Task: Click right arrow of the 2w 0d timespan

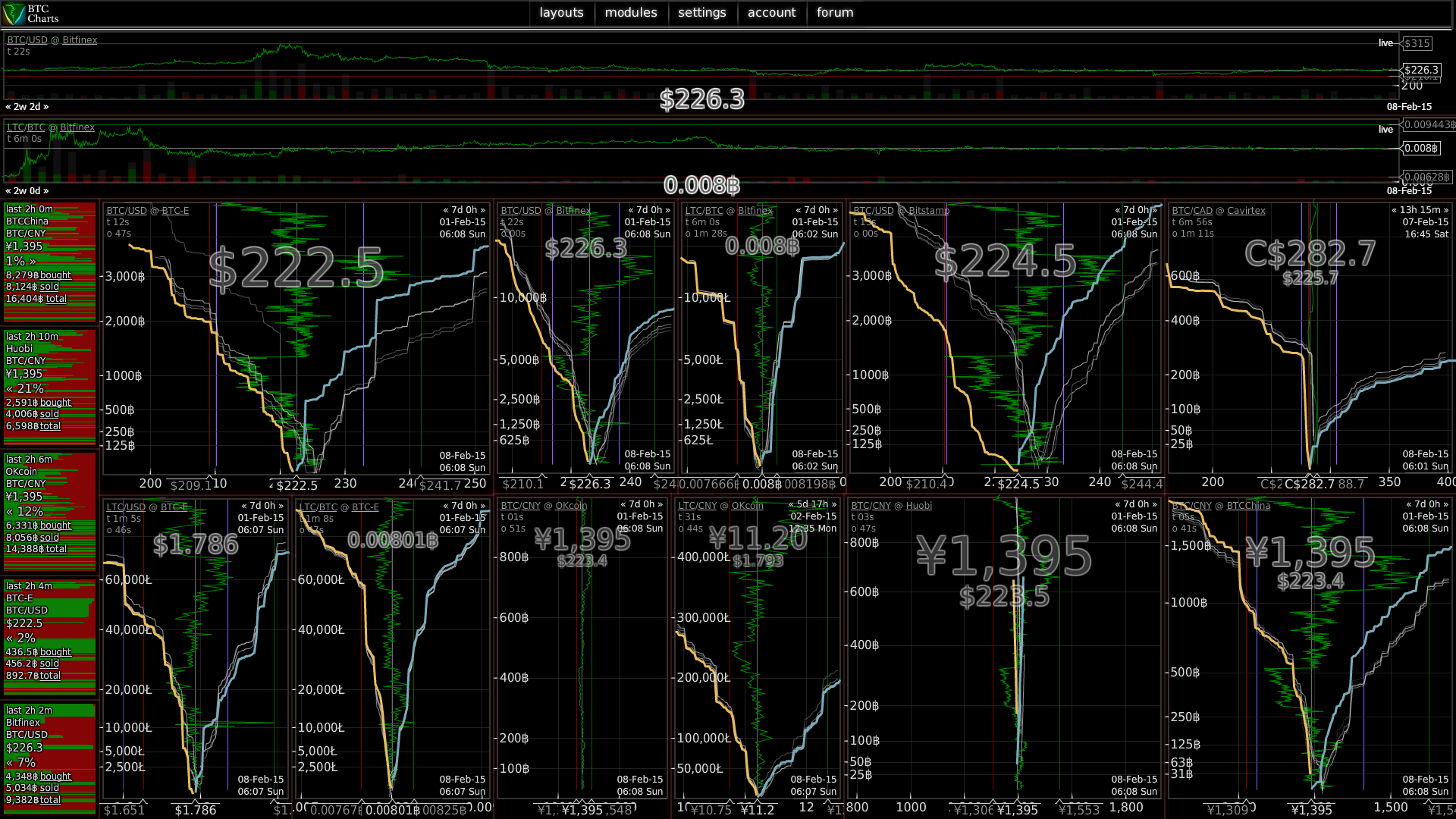Action: pos(45,191)
